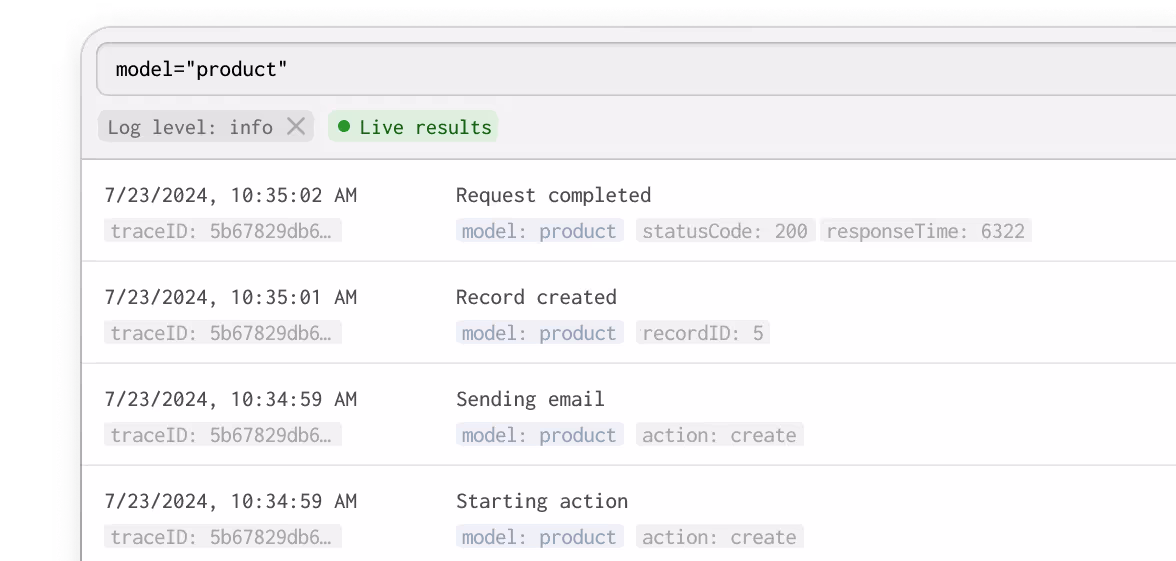1176x561 pixels.
Task: Click the model="product" search query field
Action: (x=636, y=69)
